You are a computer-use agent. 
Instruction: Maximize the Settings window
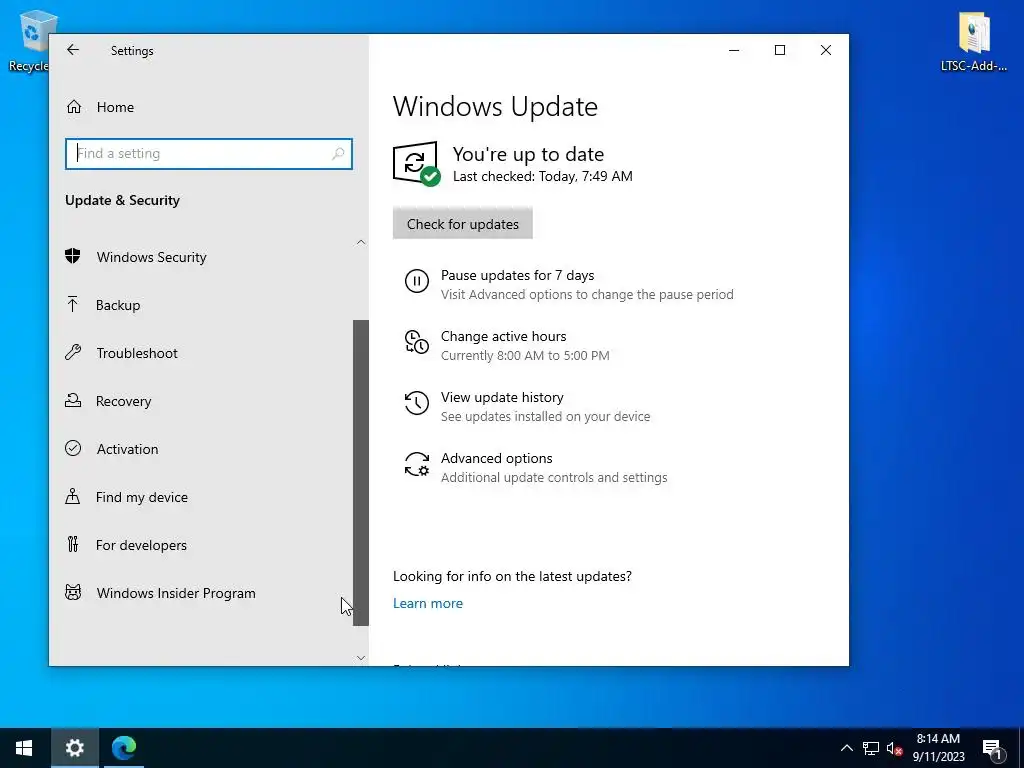780,50
